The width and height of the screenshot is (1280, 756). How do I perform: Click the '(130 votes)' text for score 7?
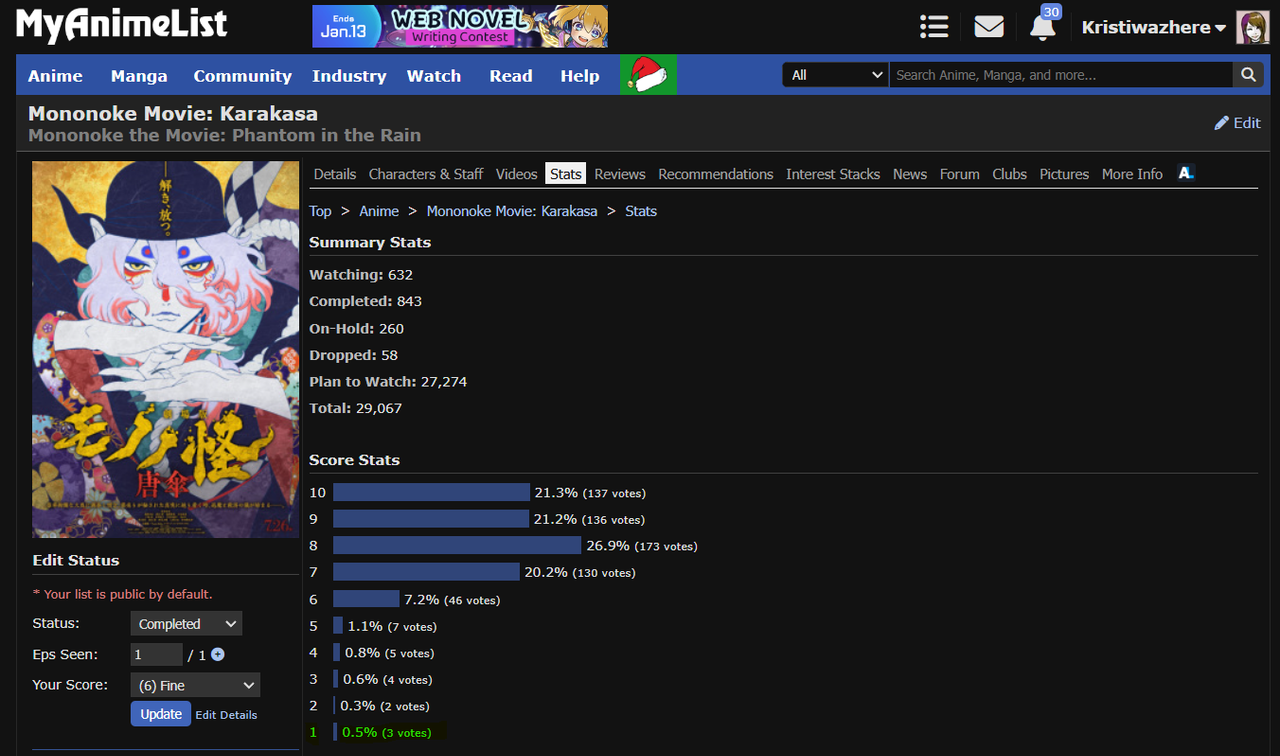[604, 573]
